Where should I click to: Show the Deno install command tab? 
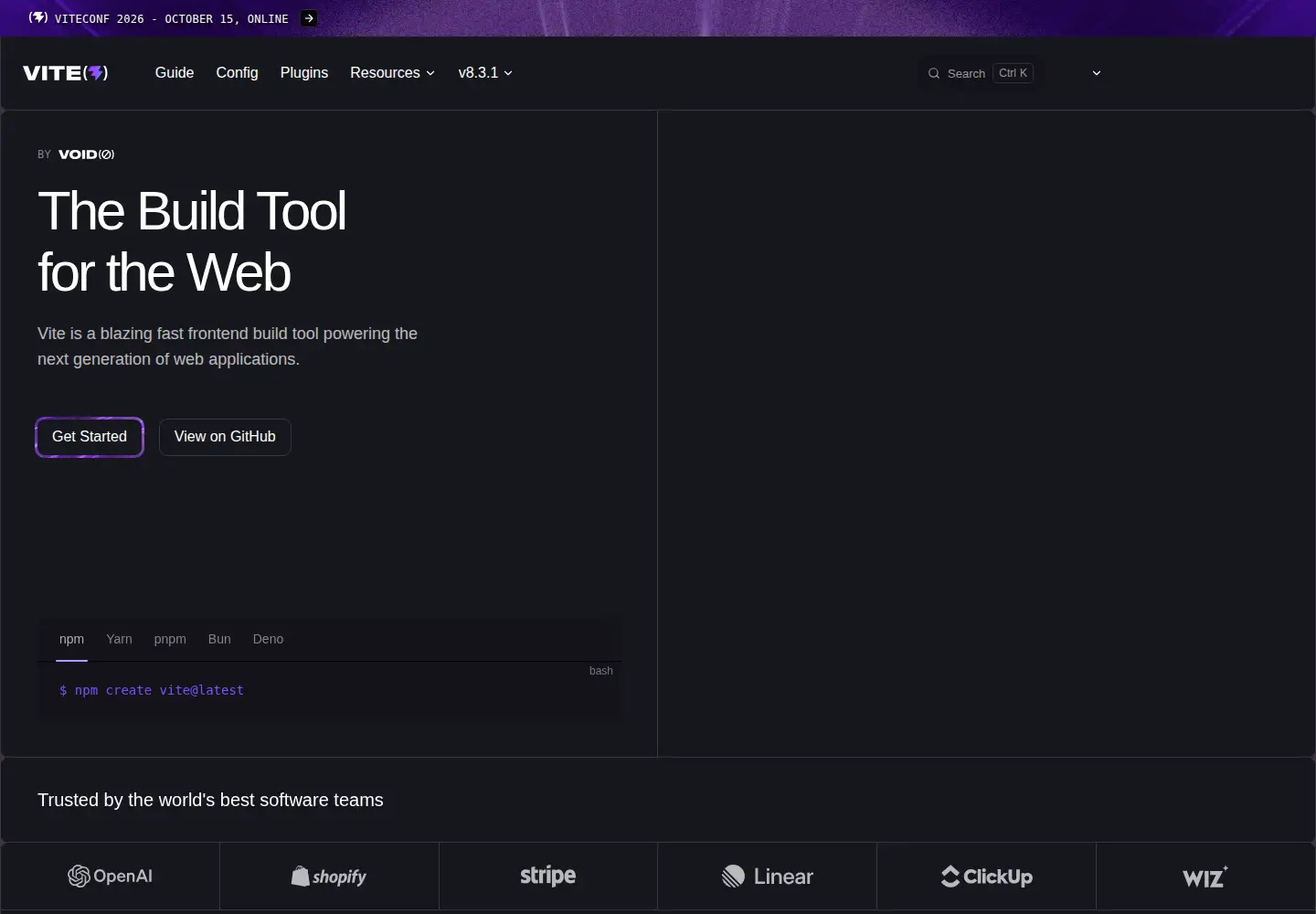268,639
